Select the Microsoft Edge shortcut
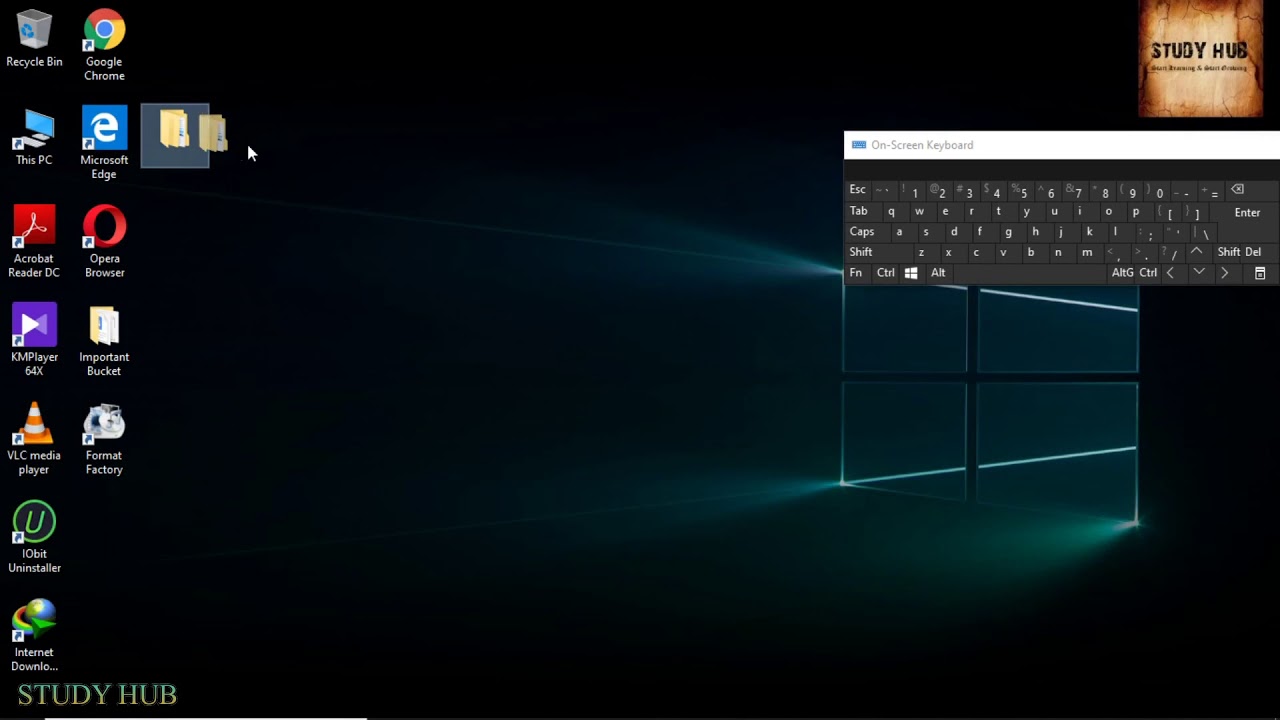Screen dimensions: 1280x720 pyautogui.click(x=104, y=144)
